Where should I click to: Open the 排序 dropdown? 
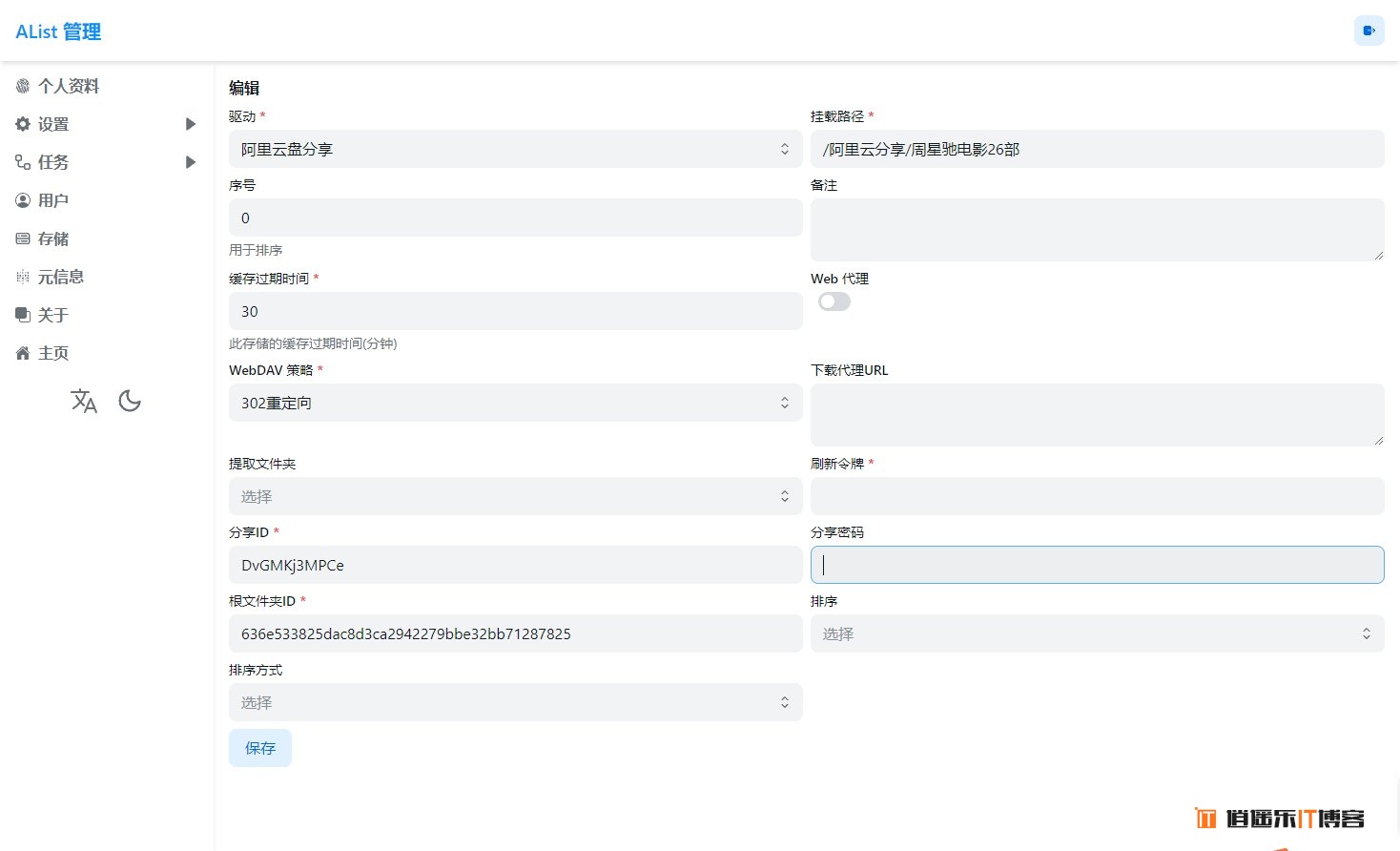pos(1098,633)
